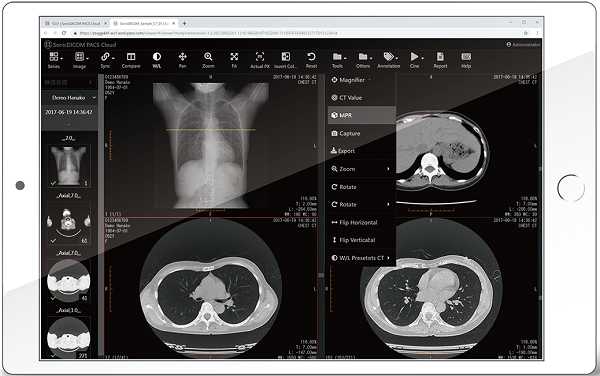Choose Flip Vertical from the menu
The width and height of the screenshot is (600, 376).
pyautogui.click(x=362, y=240)
